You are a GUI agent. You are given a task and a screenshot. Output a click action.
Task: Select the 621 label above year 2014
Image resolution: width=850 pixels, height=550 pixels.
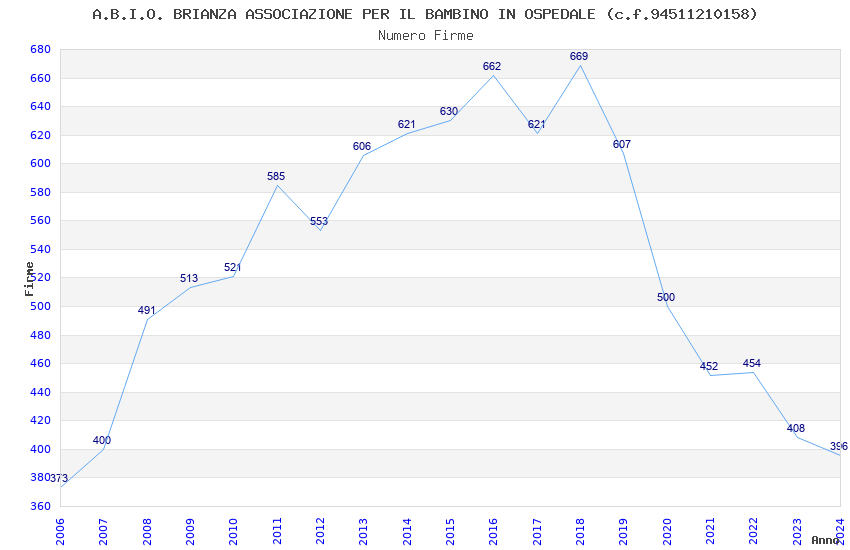(407, 125)
